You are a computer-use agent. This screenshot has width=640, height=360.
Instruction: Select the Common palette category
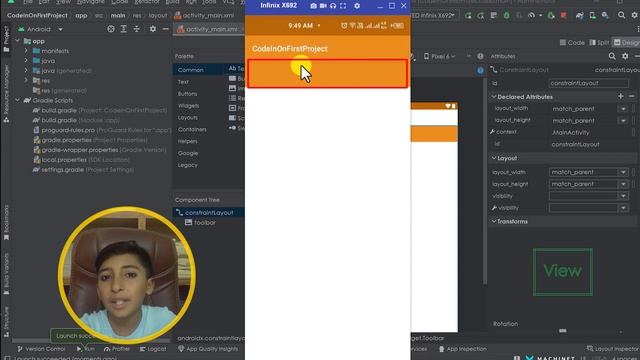point(191,70)
